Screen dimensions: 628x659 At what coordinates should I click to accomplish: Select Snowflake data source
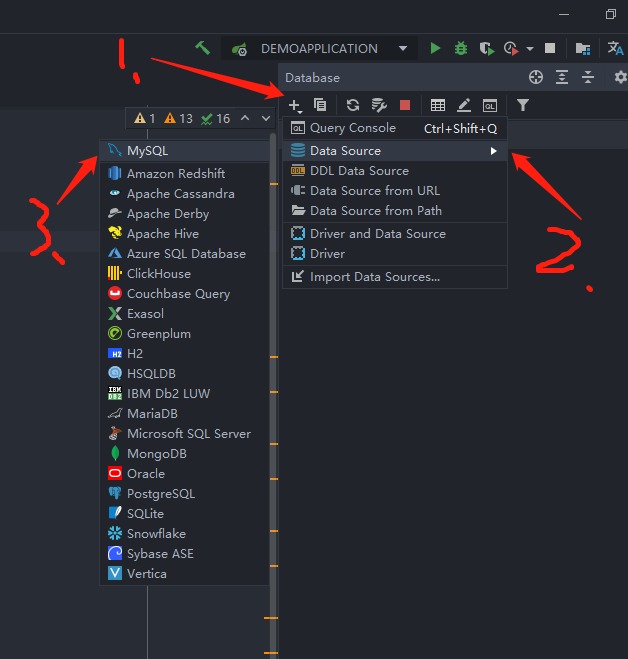pos(185,534)
